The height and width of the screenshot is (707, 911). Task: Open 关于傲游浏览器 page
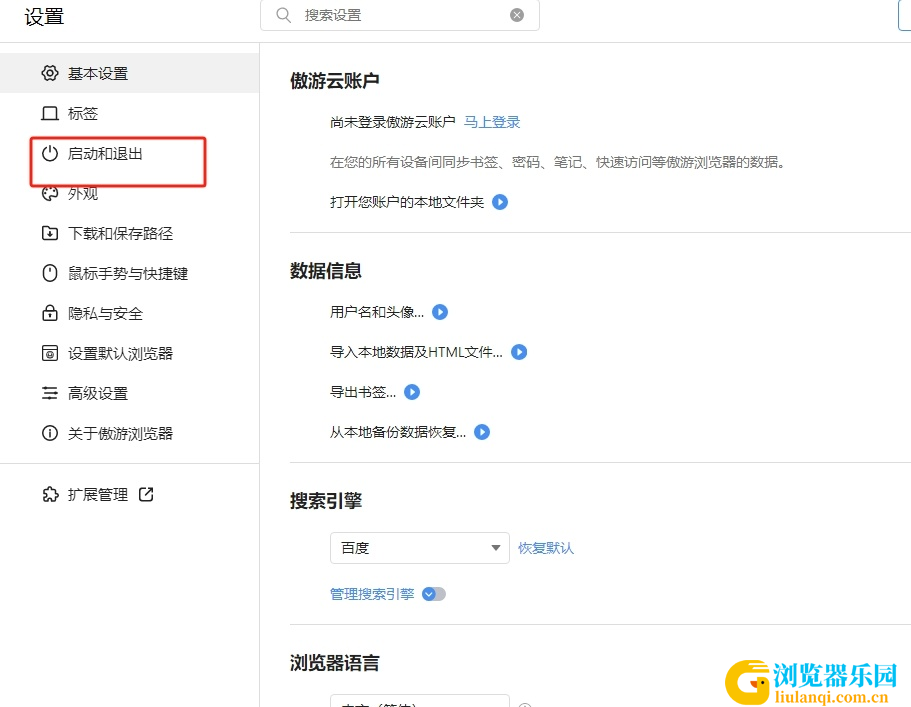[130, 433]
